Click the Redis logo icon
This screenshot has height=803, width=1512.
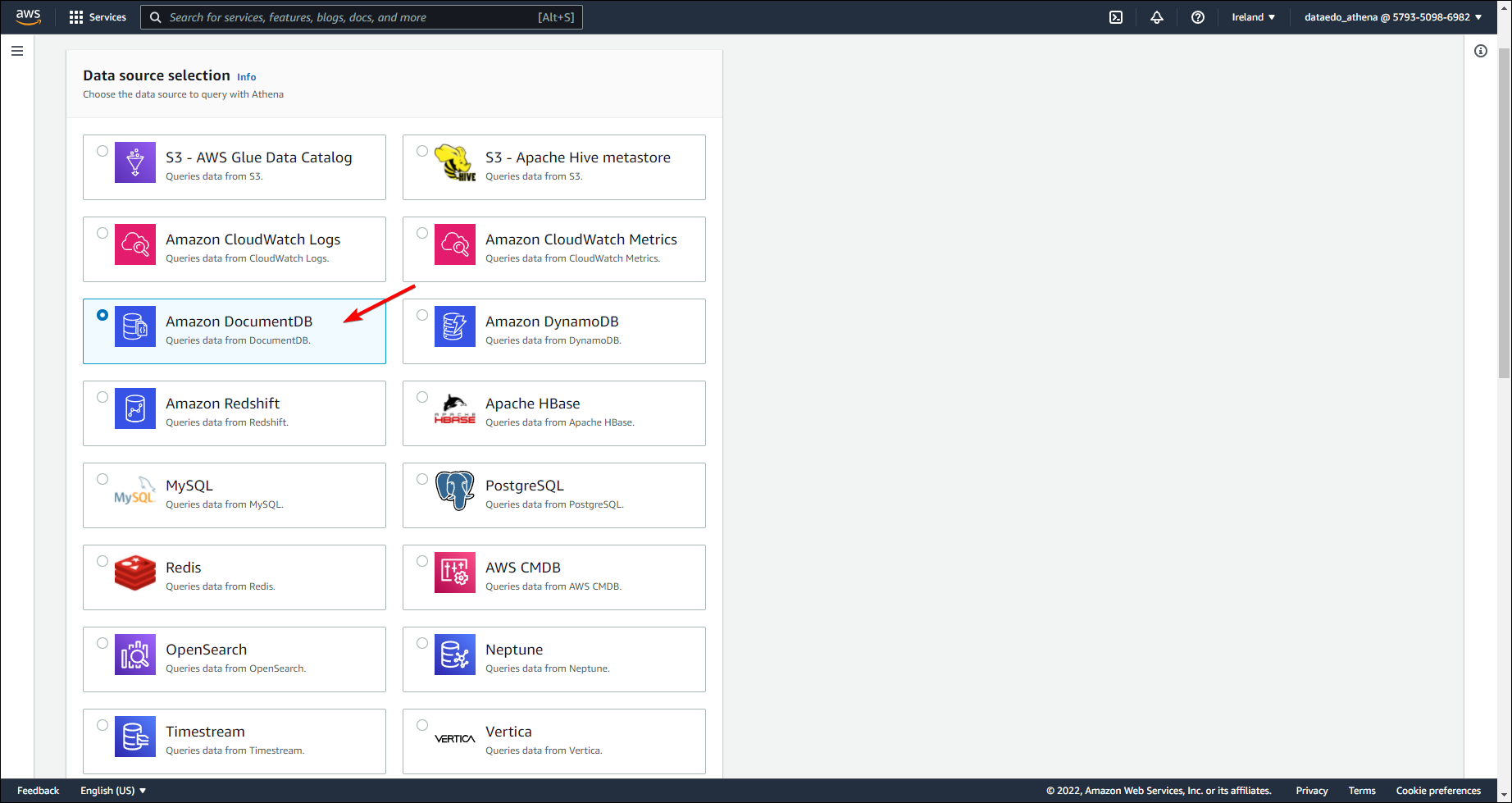[x=135, y=573]
